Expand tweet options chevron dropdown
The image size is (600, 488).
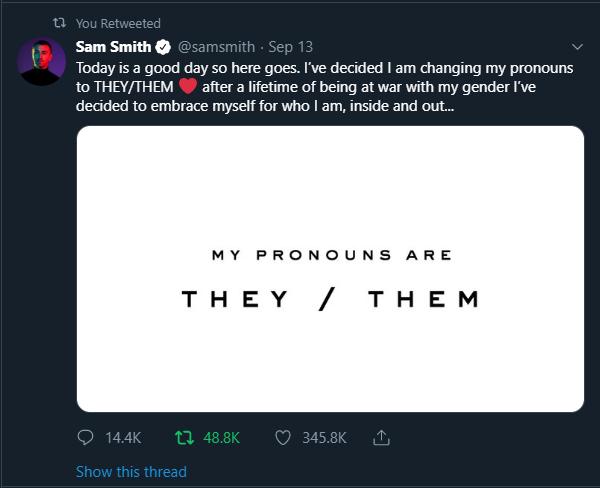pos(577,47)
